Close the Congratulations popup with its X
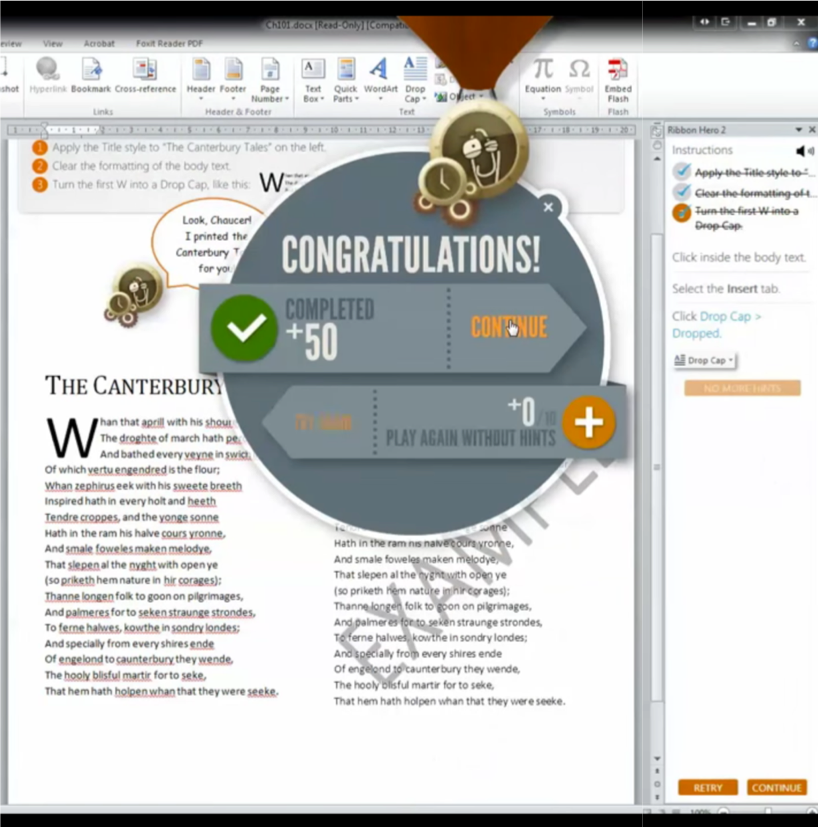 click(x=548, y=207)
